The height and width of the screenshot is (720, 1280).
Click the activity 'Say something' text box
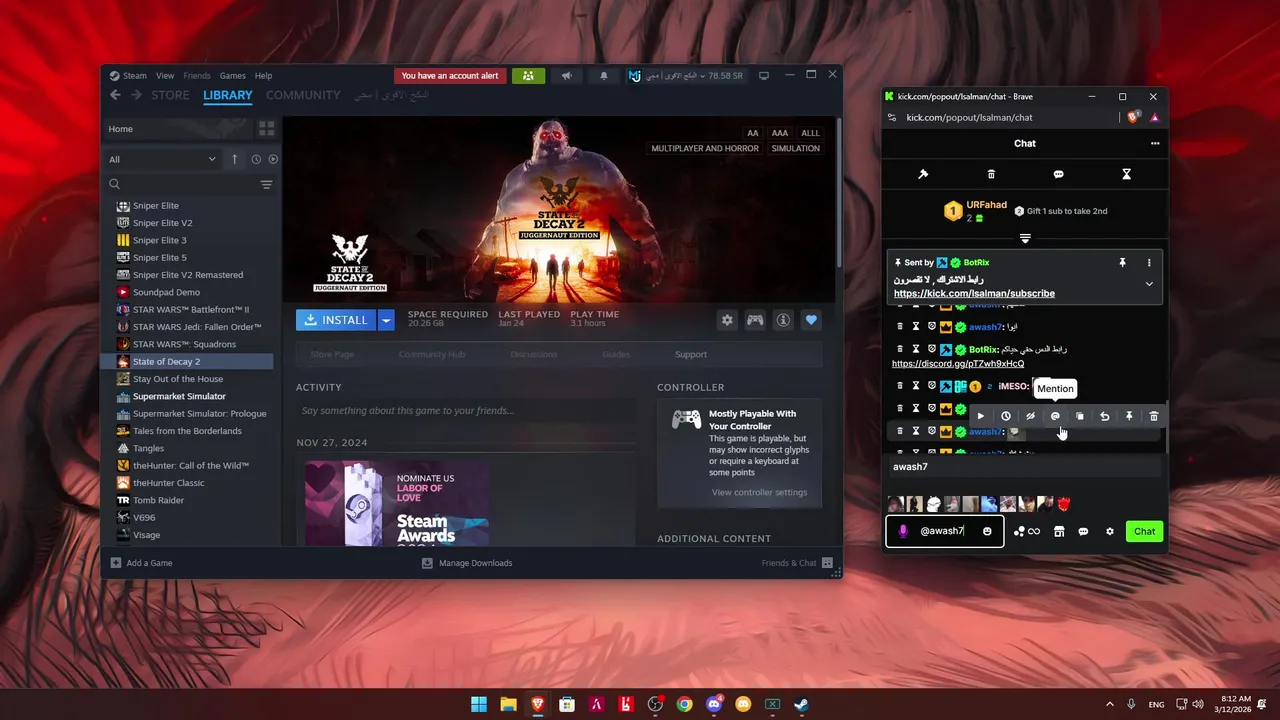[466, 410]
